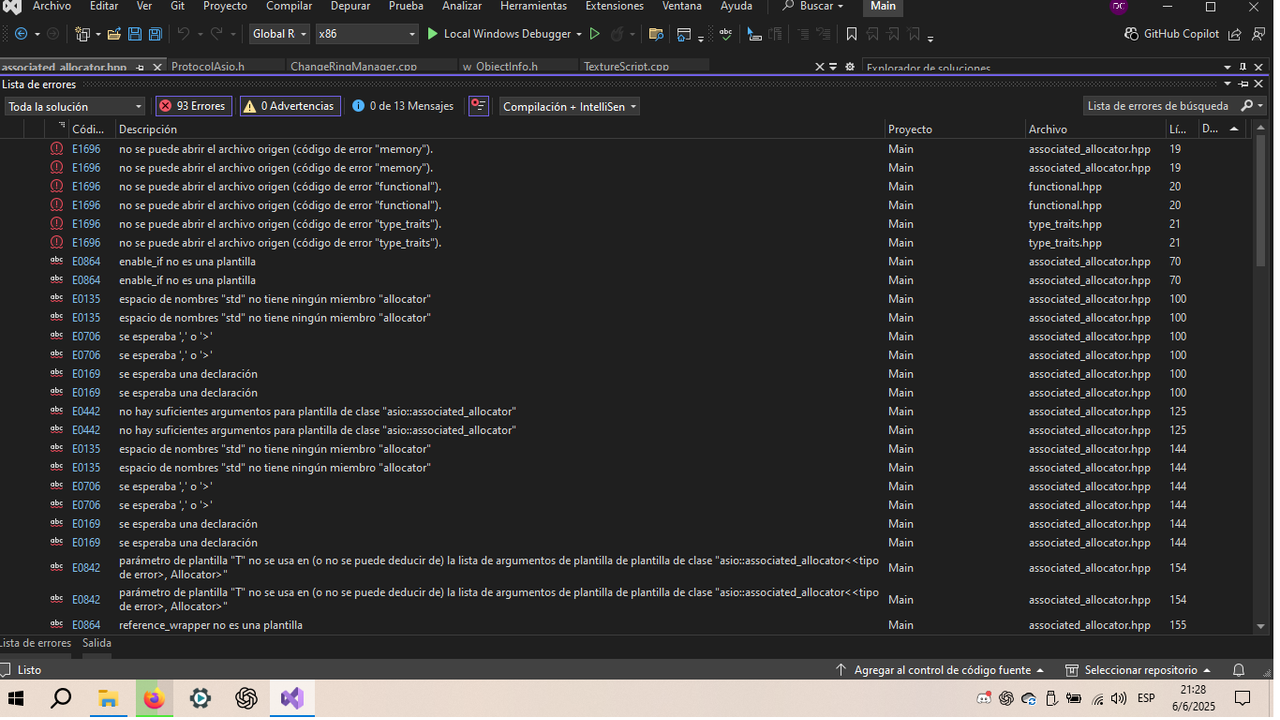Sort by the Archivo column header
Viewport: 1280px width, 720px height.
[1048, 129]
